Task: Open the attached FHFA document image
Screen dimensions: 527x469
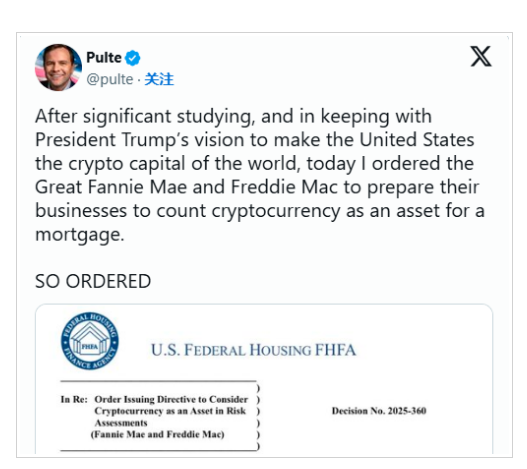Action: 264,379
